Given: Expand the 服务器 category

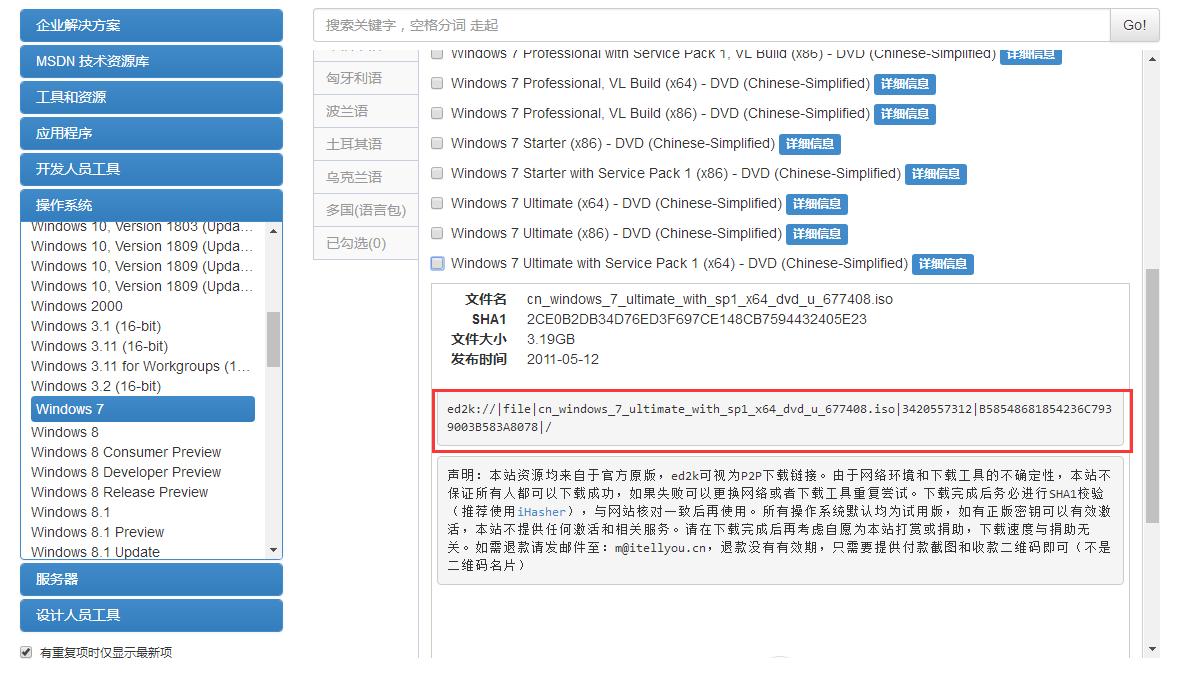Looking at the screenshot, I should (x=151, y=579).
